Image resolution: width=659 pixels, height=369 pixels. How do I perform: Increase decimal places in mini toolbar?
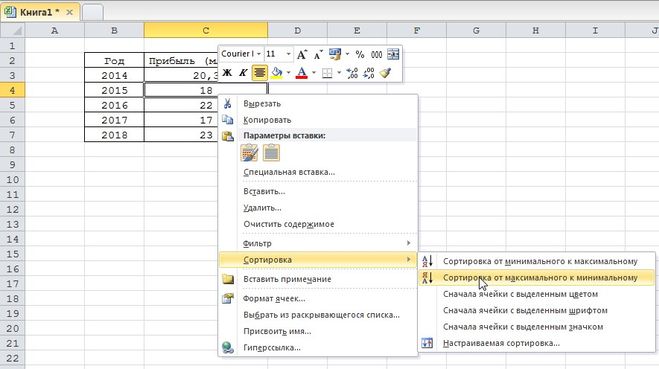tap(352, 73)
